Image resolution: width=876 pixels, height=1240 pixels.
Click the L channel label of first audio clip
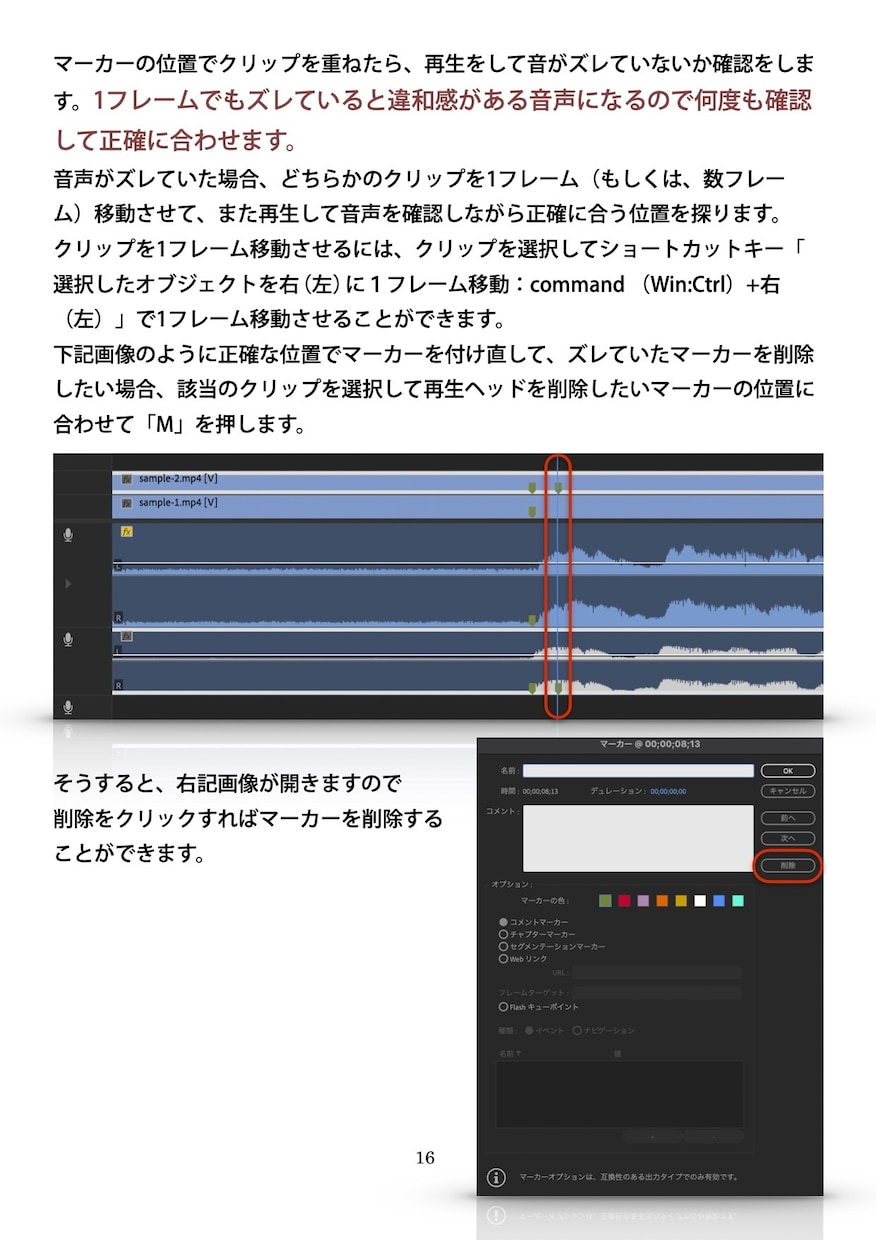click(118, 566)
